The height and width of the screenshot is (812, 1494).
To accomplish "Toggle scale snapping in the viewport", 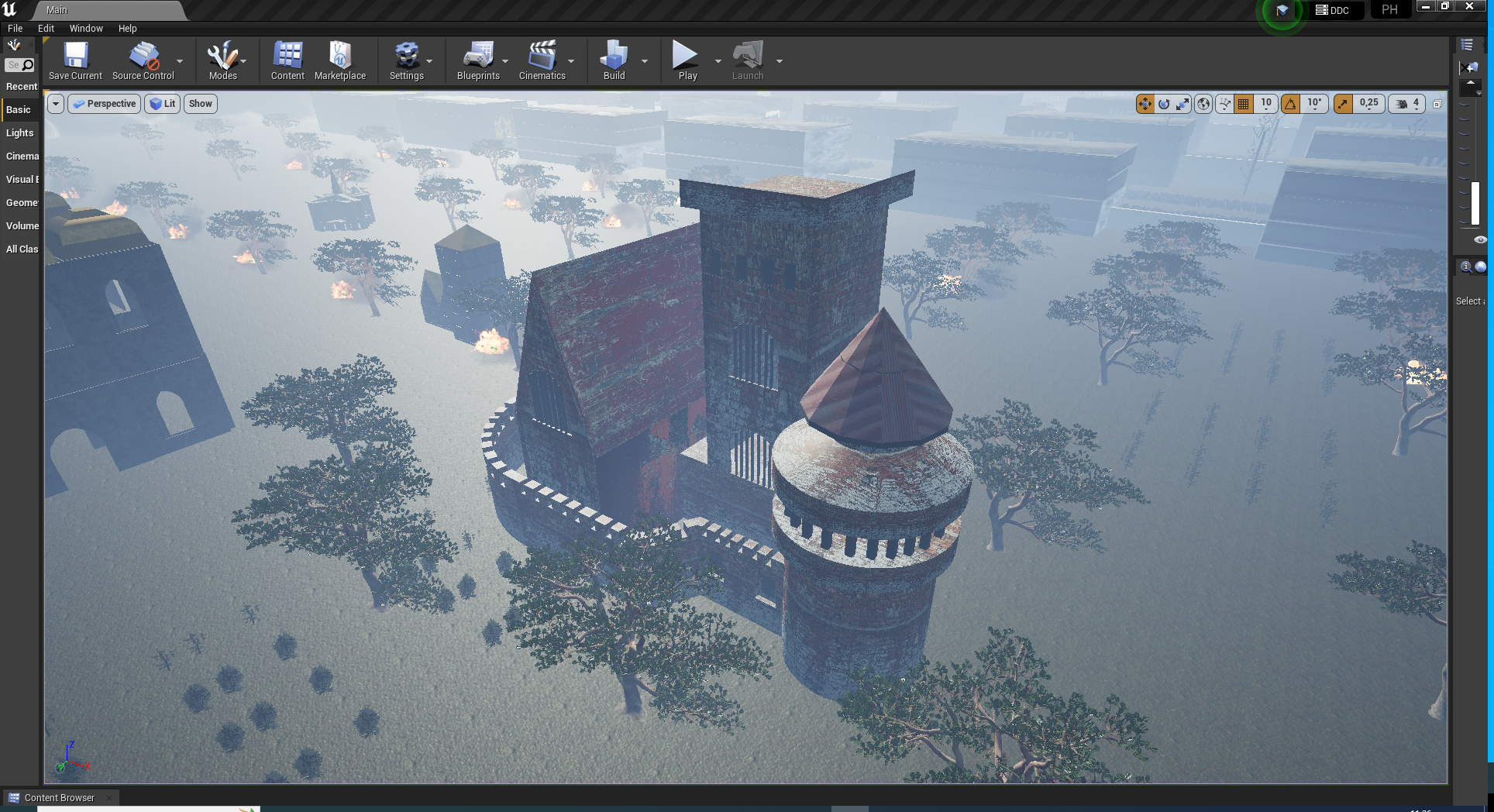I will coord(1343,104).
